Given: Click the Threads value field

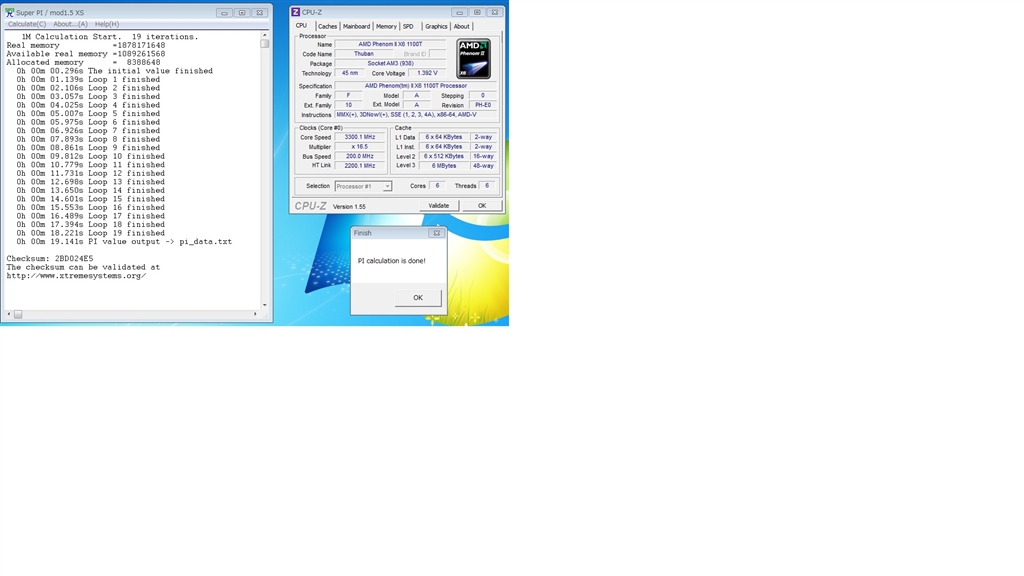Looking at the screenshot, I should pos(487,185).
